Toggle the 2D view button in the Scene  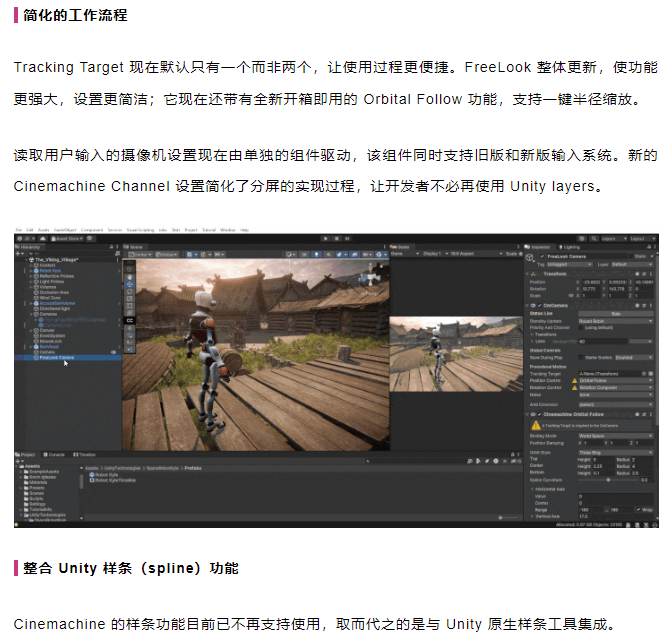304,254
